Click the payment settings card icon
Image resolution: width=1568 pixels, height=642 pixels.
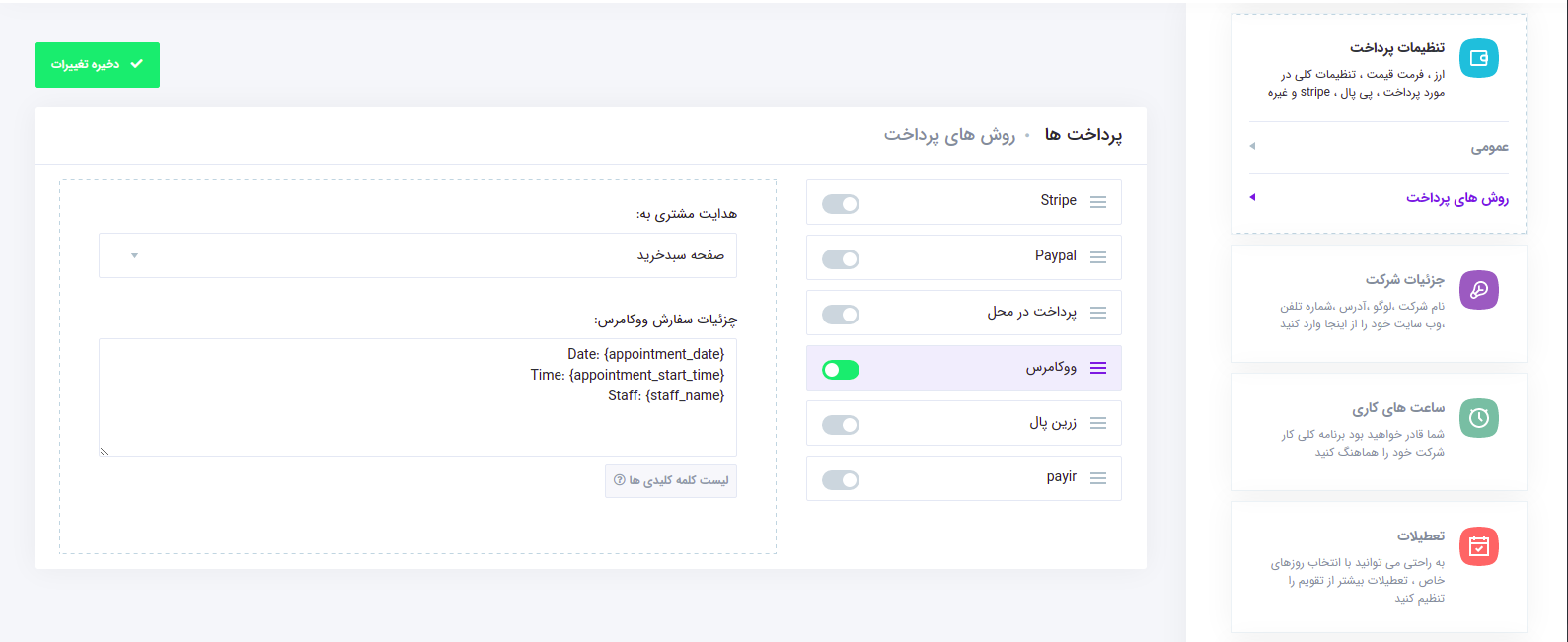tap(1478, 58)
